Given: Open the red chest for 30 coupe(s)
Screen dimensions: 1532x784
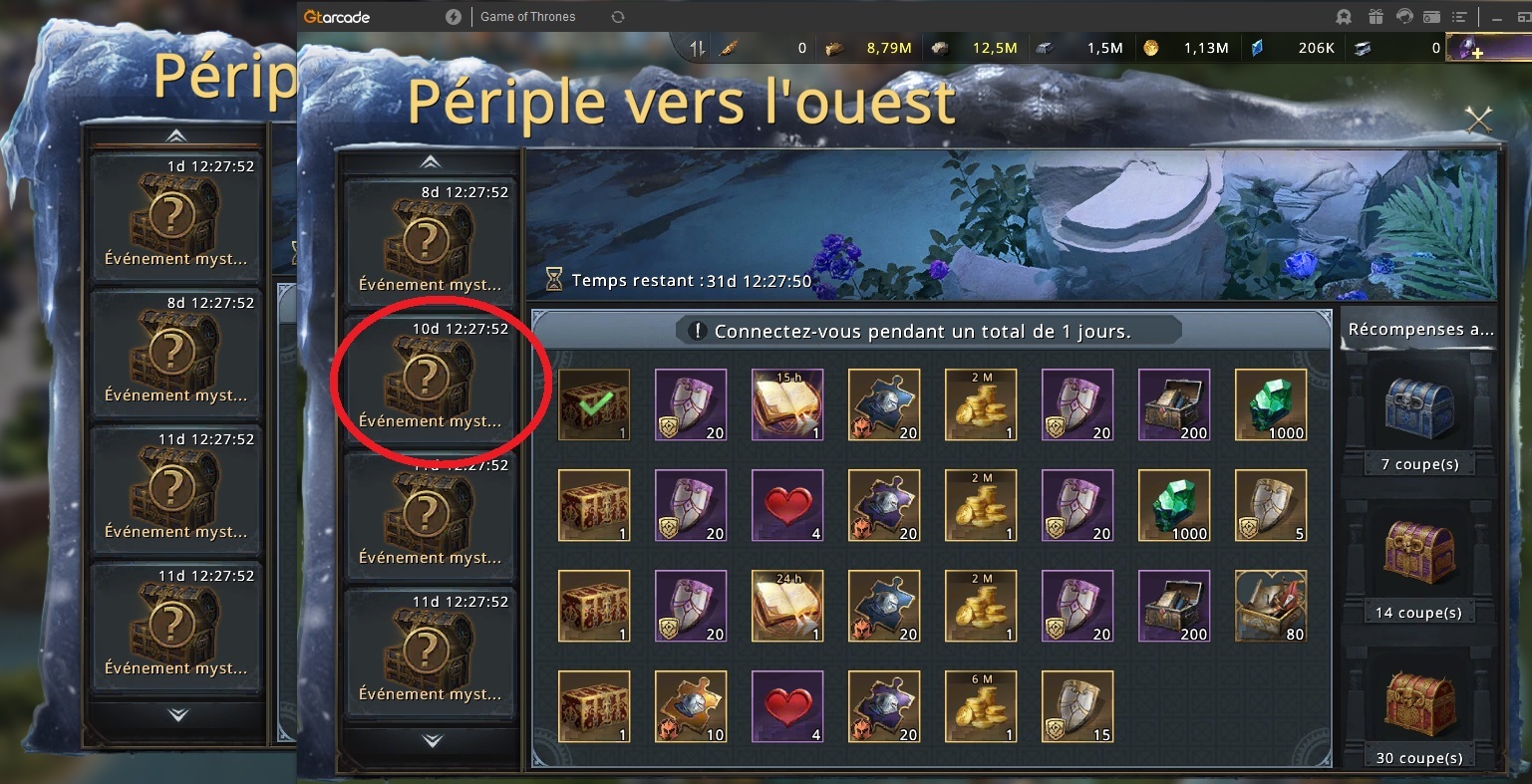Looking at the screenshot, I should point(1419,703).
